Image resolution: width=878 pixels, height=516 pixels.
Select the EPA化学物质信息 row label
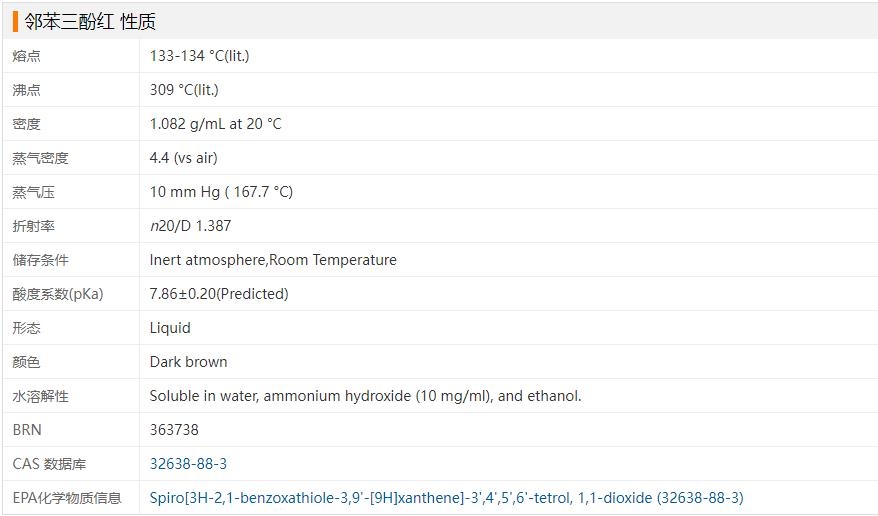(x=67, y=498)
